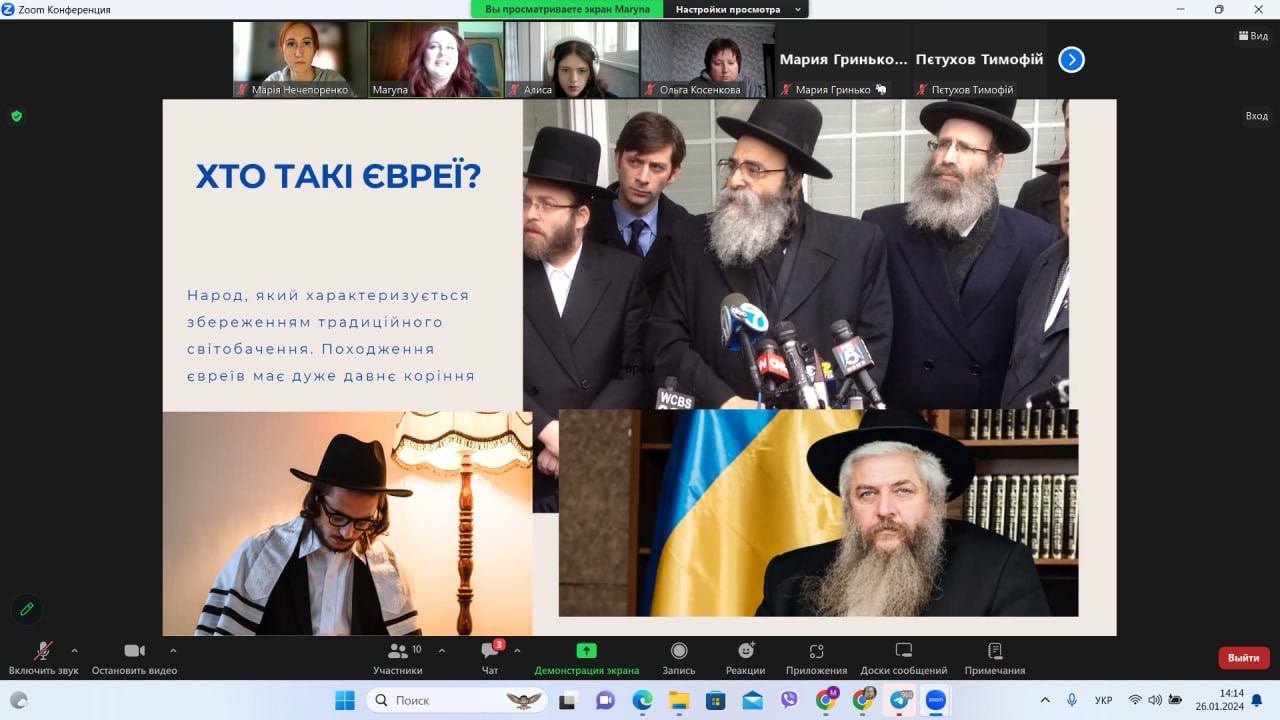
Task: Show next participants with blue arrow
Action: point(1071,60)
